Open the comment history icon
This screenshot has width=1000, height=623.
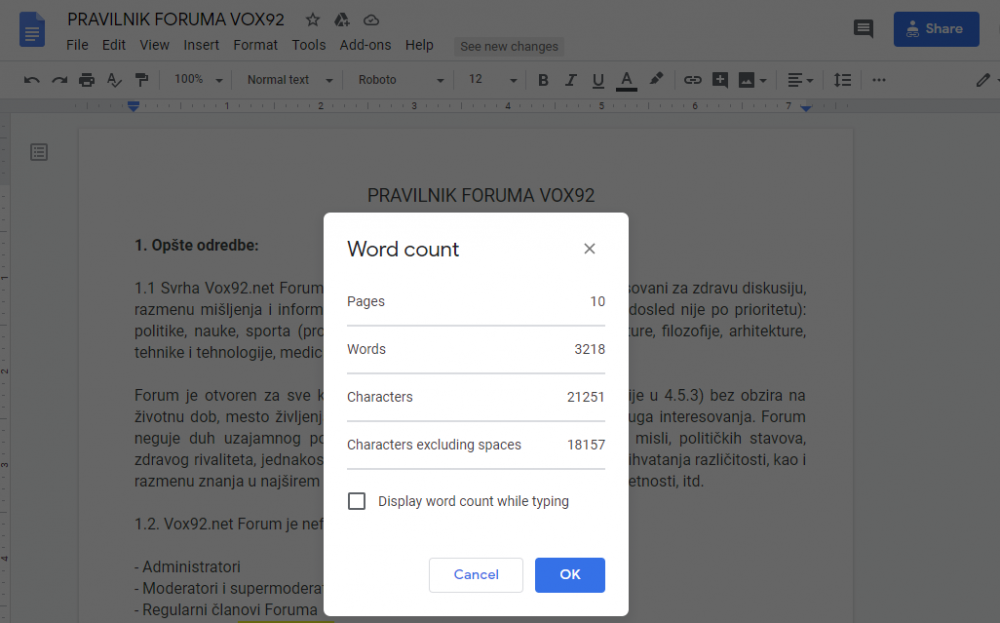[x=863, y=29]
